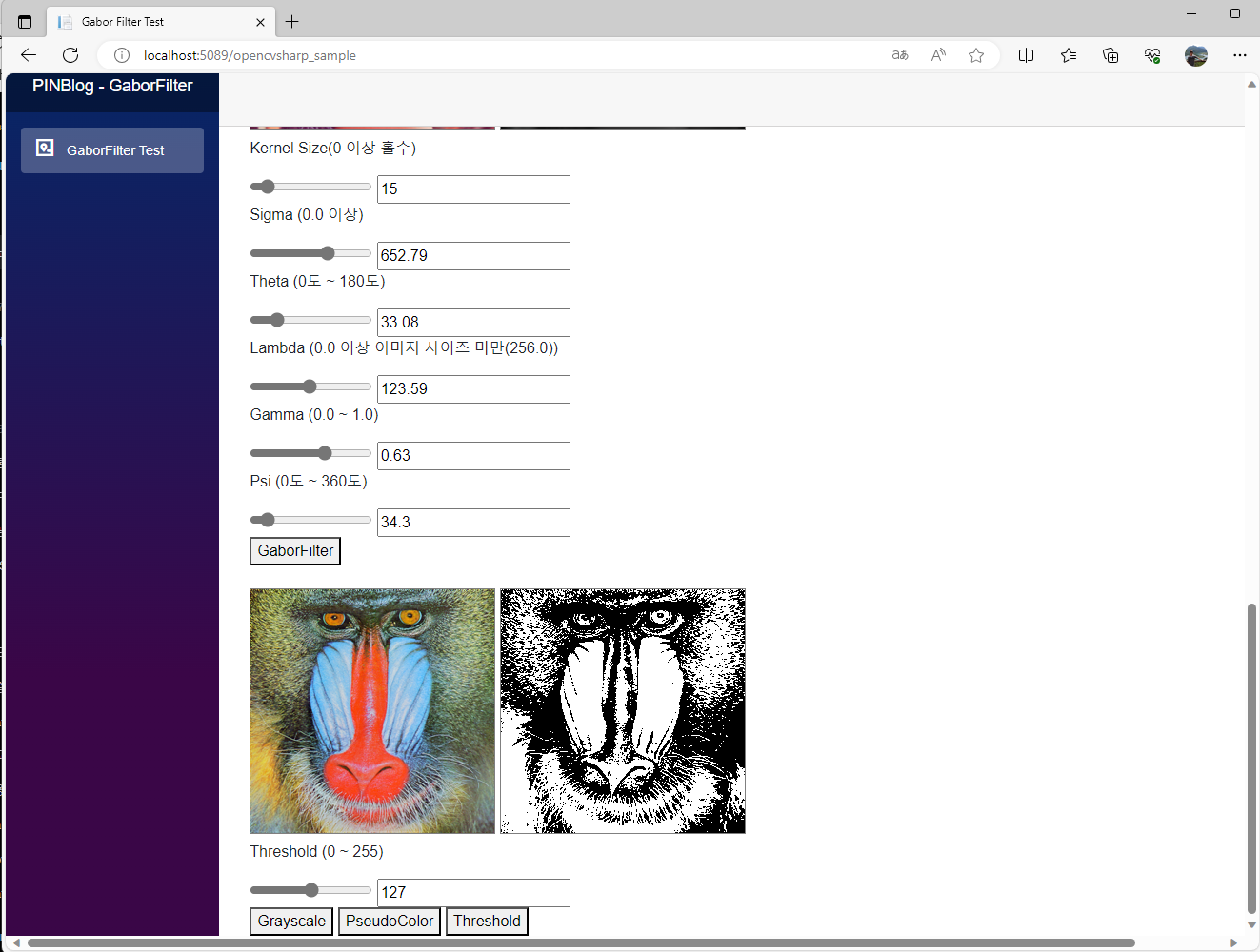
Task: Open the browser Extensions icon
Action: tap(1152, 55)
